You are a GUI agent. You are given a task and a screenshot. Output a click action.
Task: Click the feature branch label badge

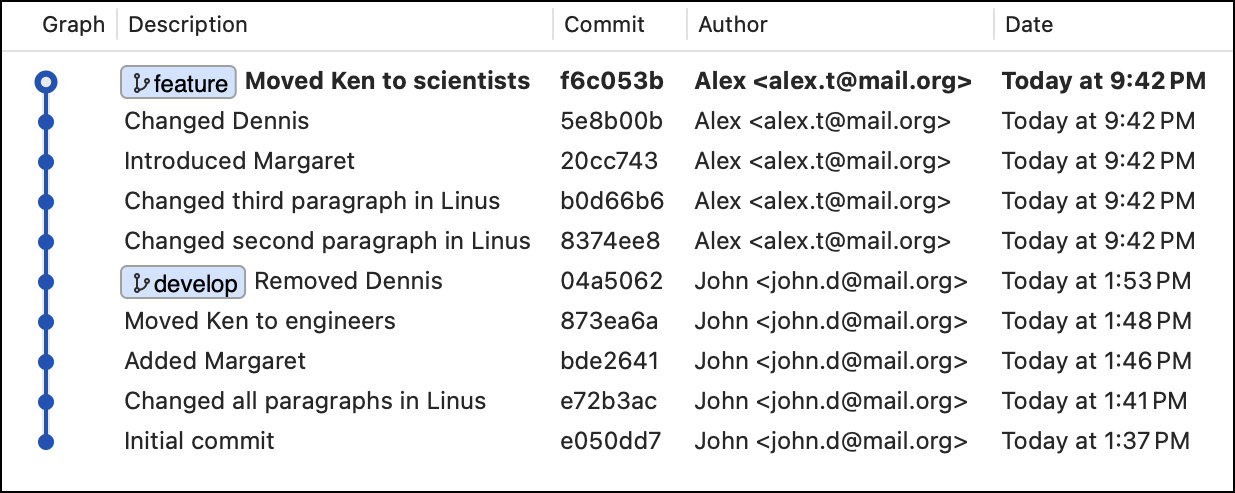[179, 83]
